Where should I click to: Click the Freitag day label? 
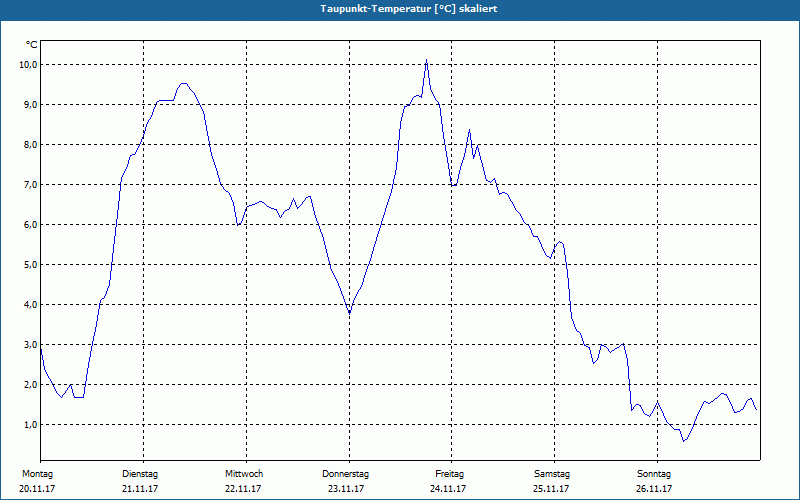coord(449,474)
